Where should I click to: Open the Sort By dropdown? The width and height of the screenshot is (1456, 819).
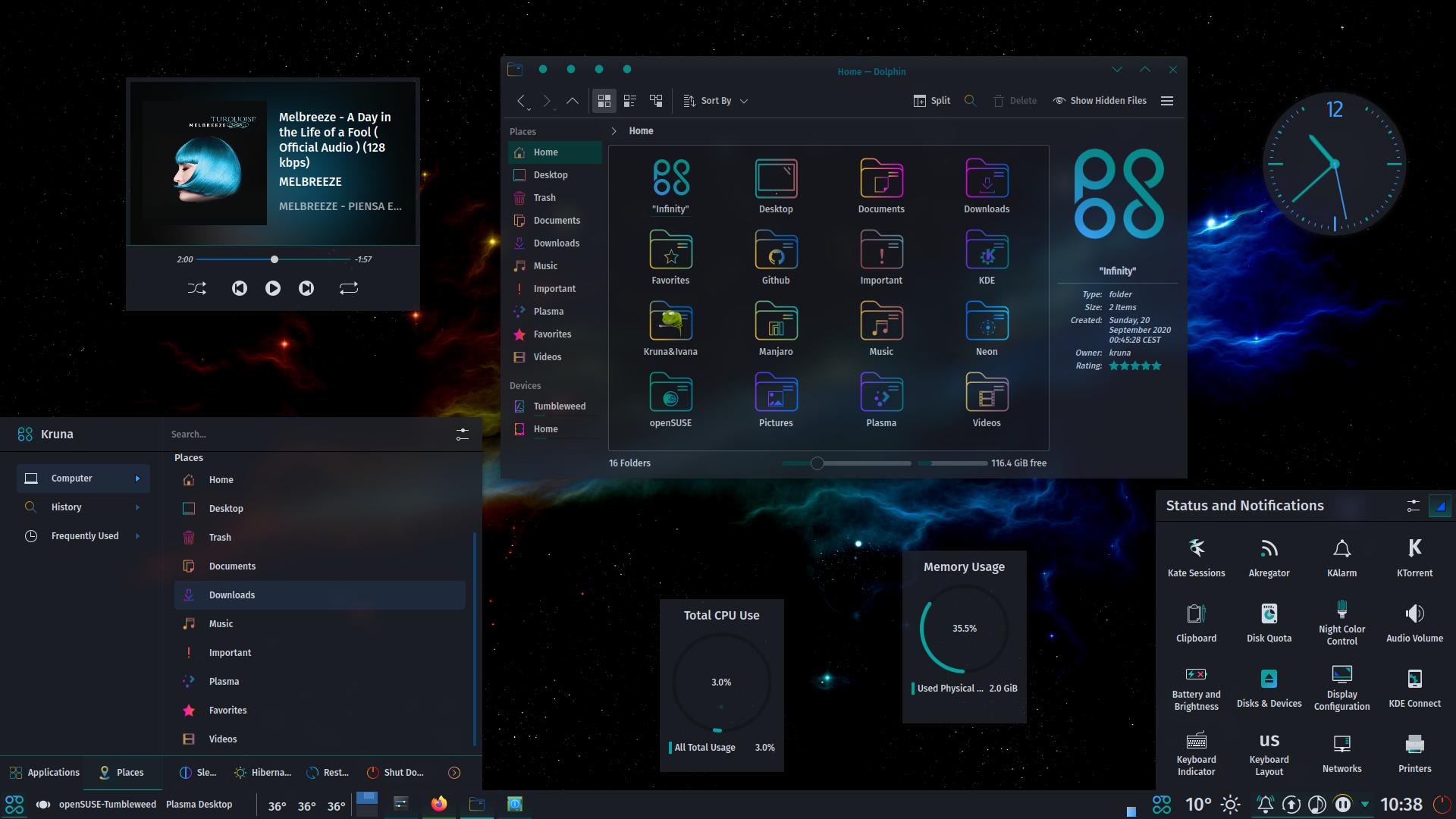click(715, 100)
